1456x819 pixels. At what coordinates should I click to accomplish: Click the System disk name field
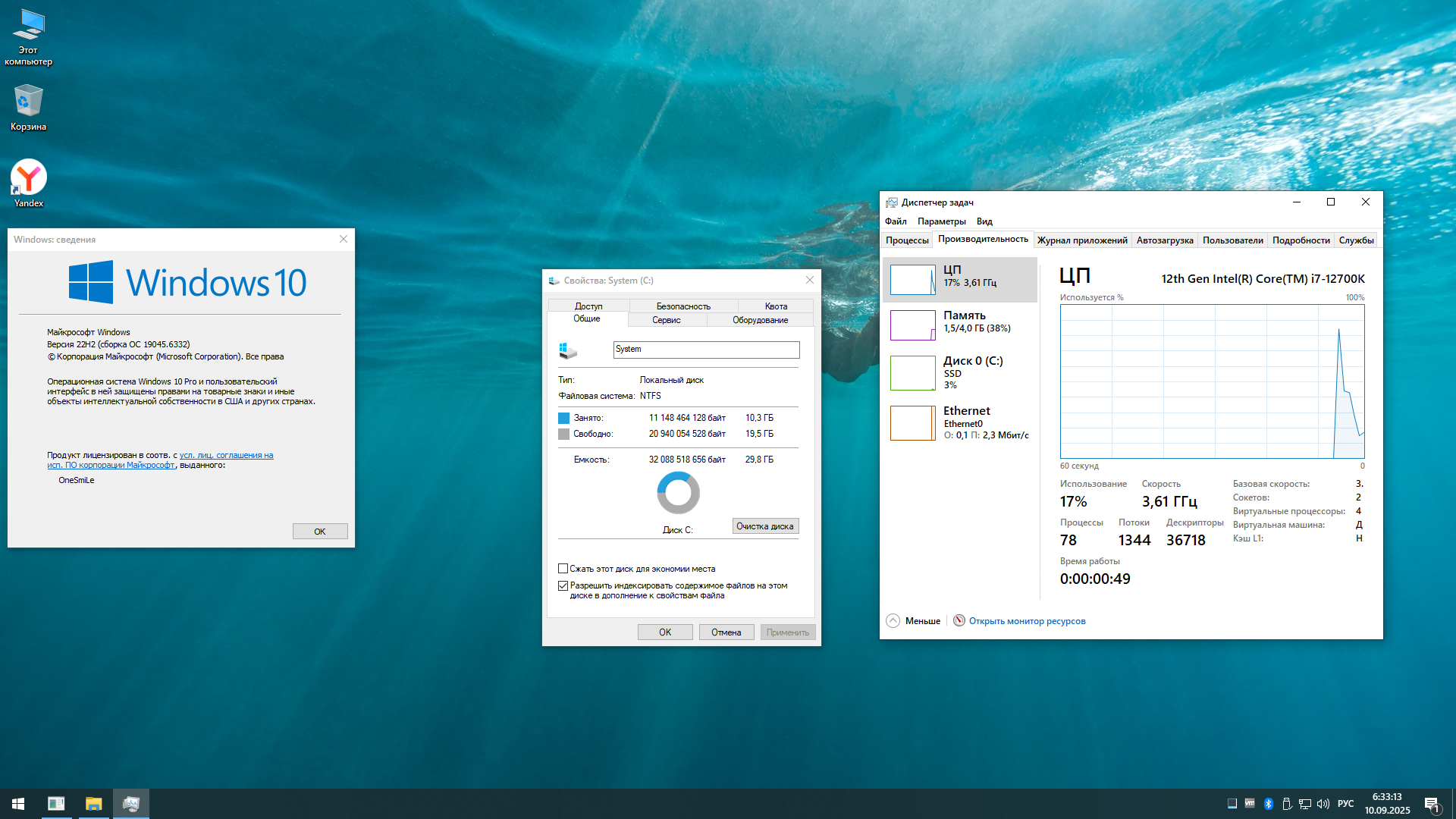705,350
